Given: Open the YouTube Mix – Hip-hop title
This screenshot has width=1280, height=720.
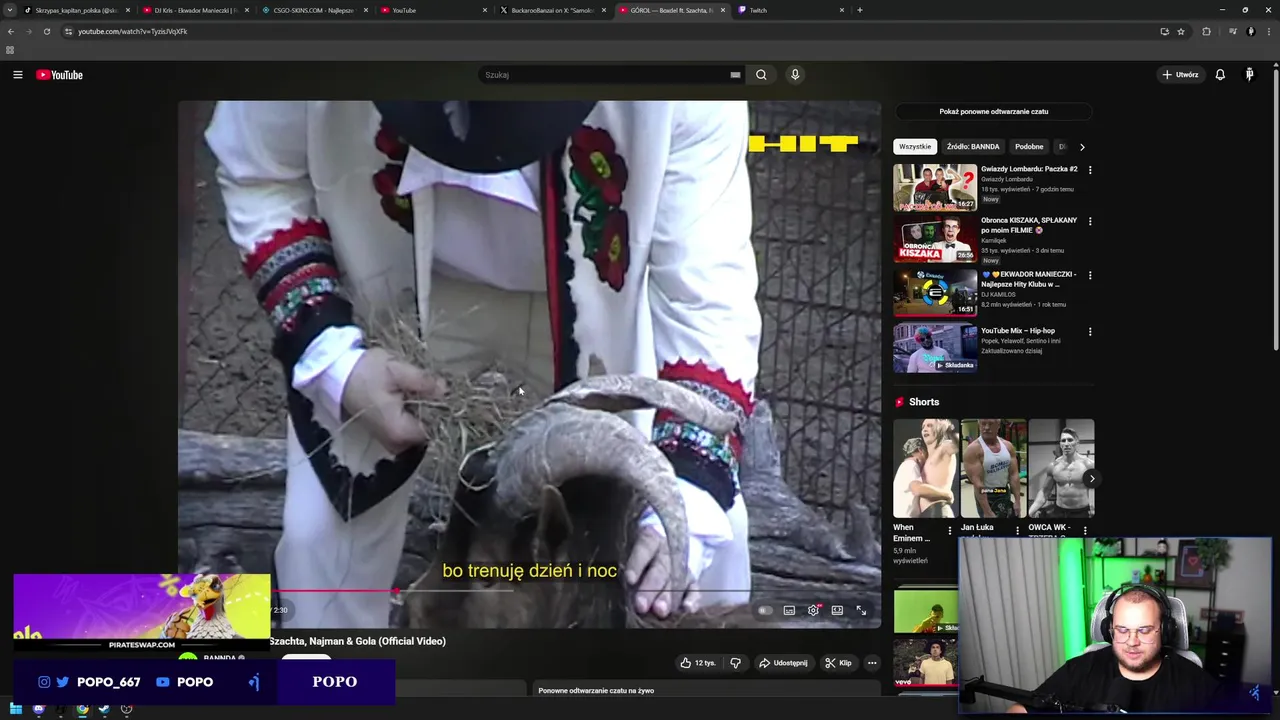Looking at the screenshot, I should (1018, 331).
